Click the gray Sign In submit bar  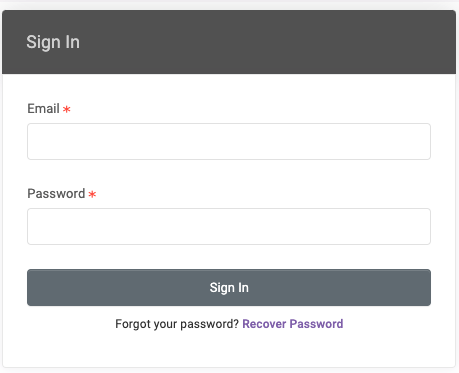[x=229, y=287]
